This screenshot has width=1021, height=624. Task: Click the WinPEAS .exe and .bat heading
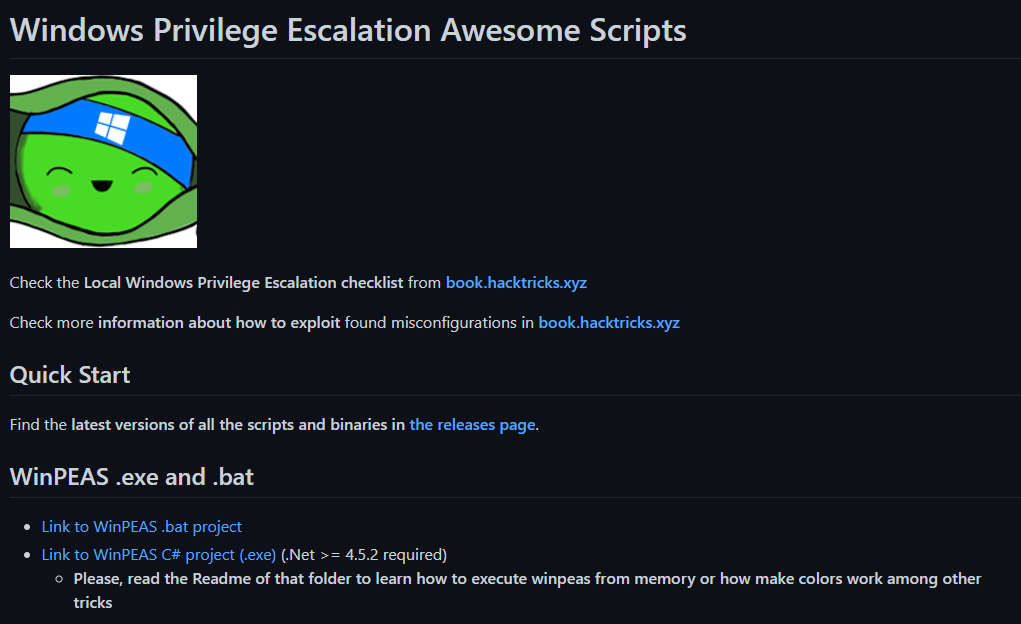tap(132, 477)
